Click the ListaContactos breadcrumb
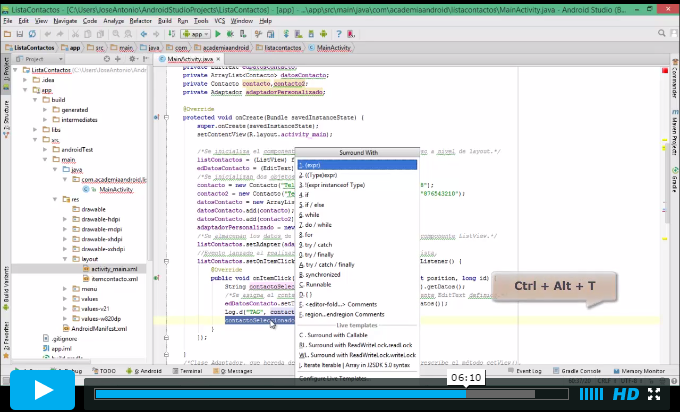Viewport: 680px width, 412px height. click(30, 48)
